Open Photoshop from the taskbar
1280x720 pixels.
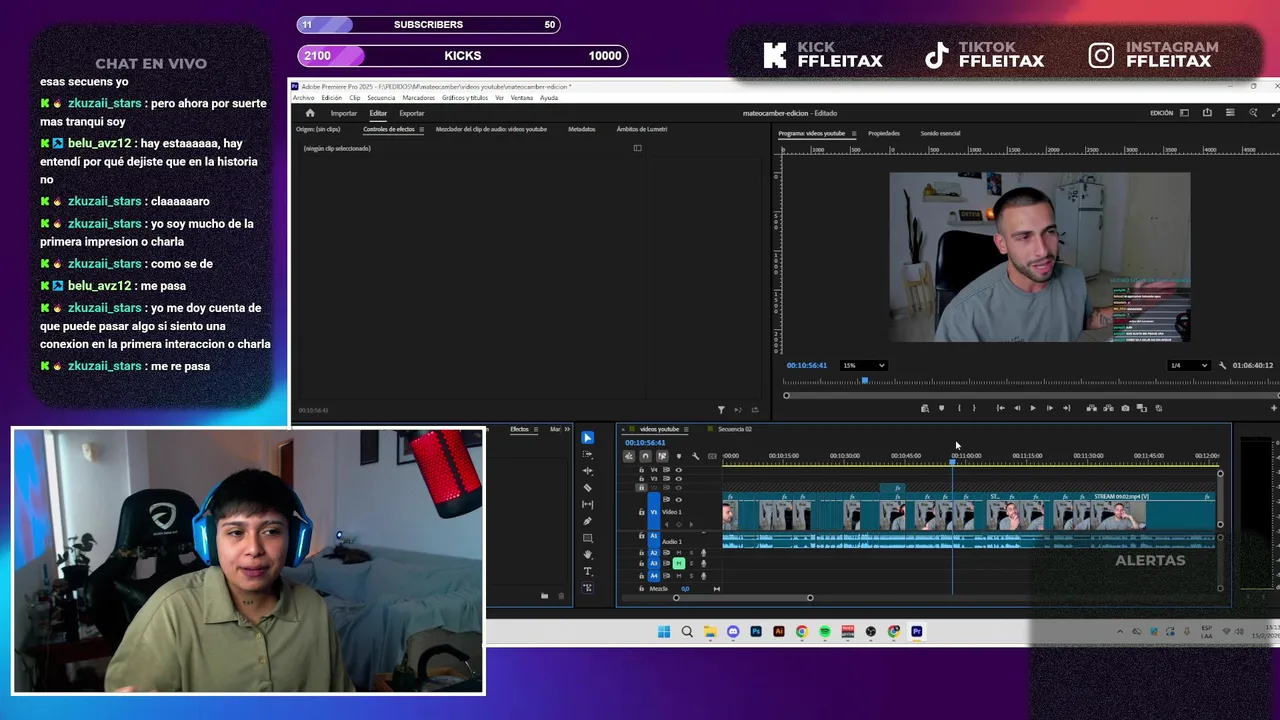pyautogui.click(x=756, y=632)
